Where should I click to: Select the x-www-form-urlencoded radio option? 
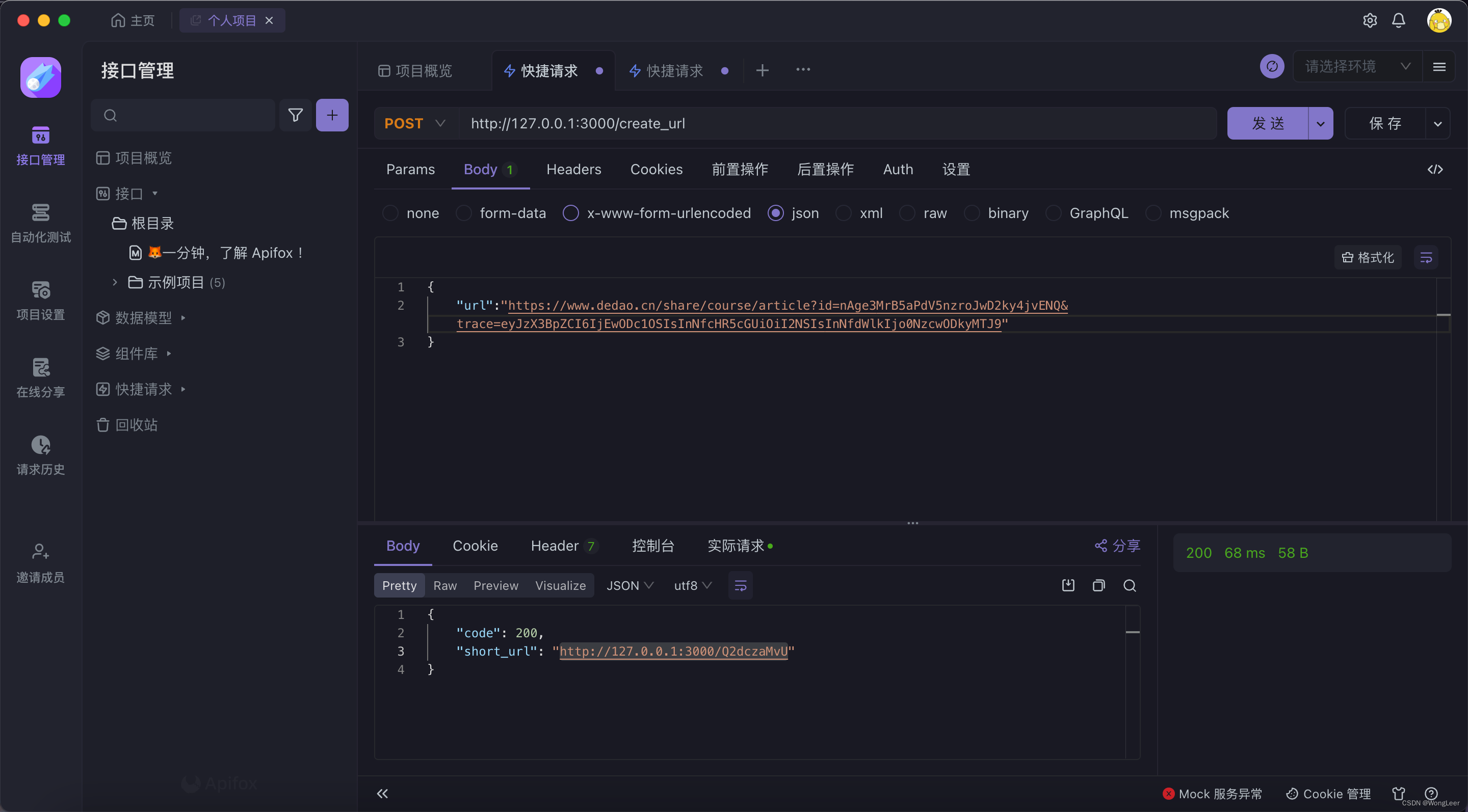click(x=570, y=213)
